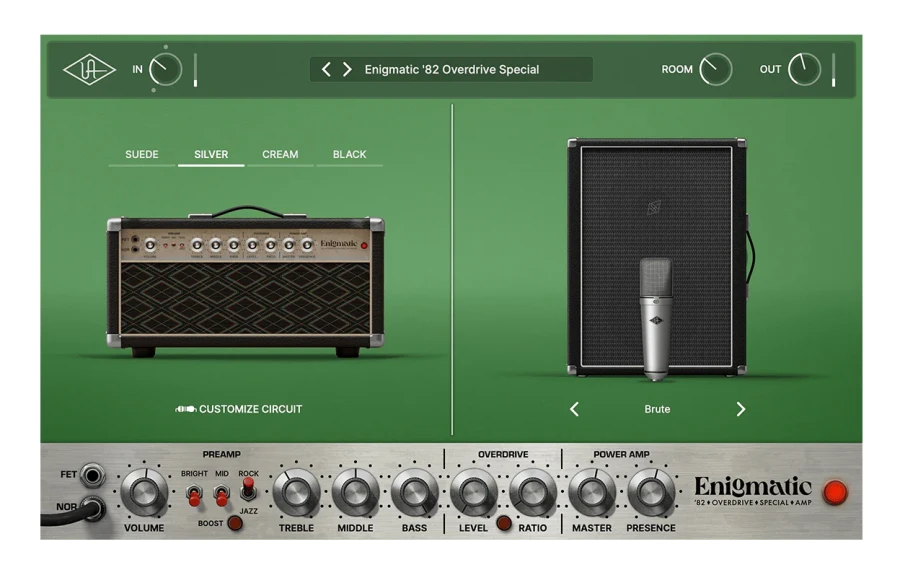Adjust the ROOM knob

pyautogui.click(x=715, y=69)
